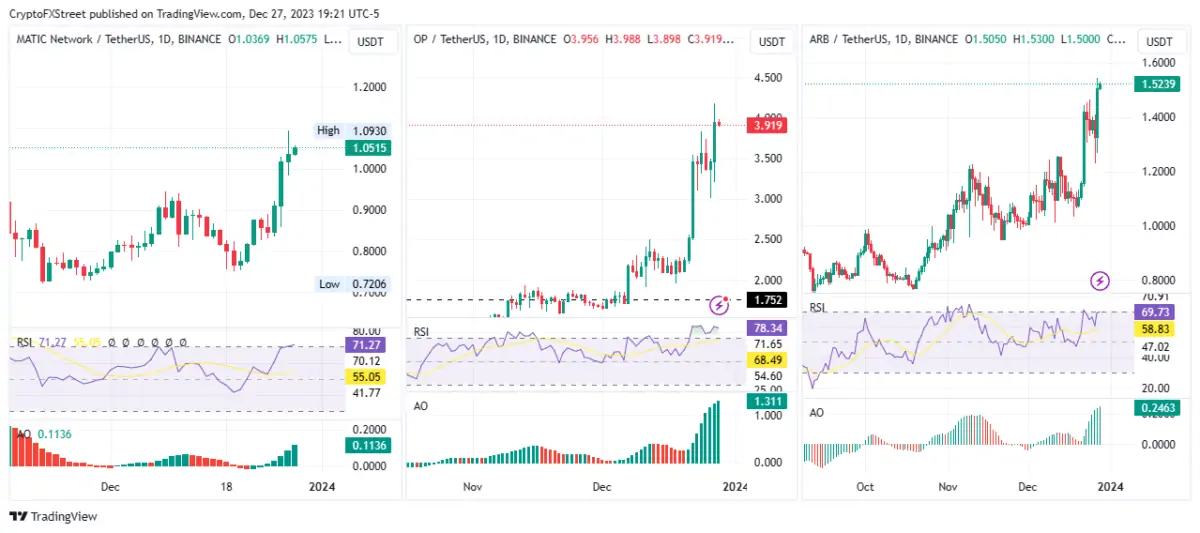Open USDT currency selector on ARB chart
Viewport: 1200px width, 533px height.
(1159, 41)
